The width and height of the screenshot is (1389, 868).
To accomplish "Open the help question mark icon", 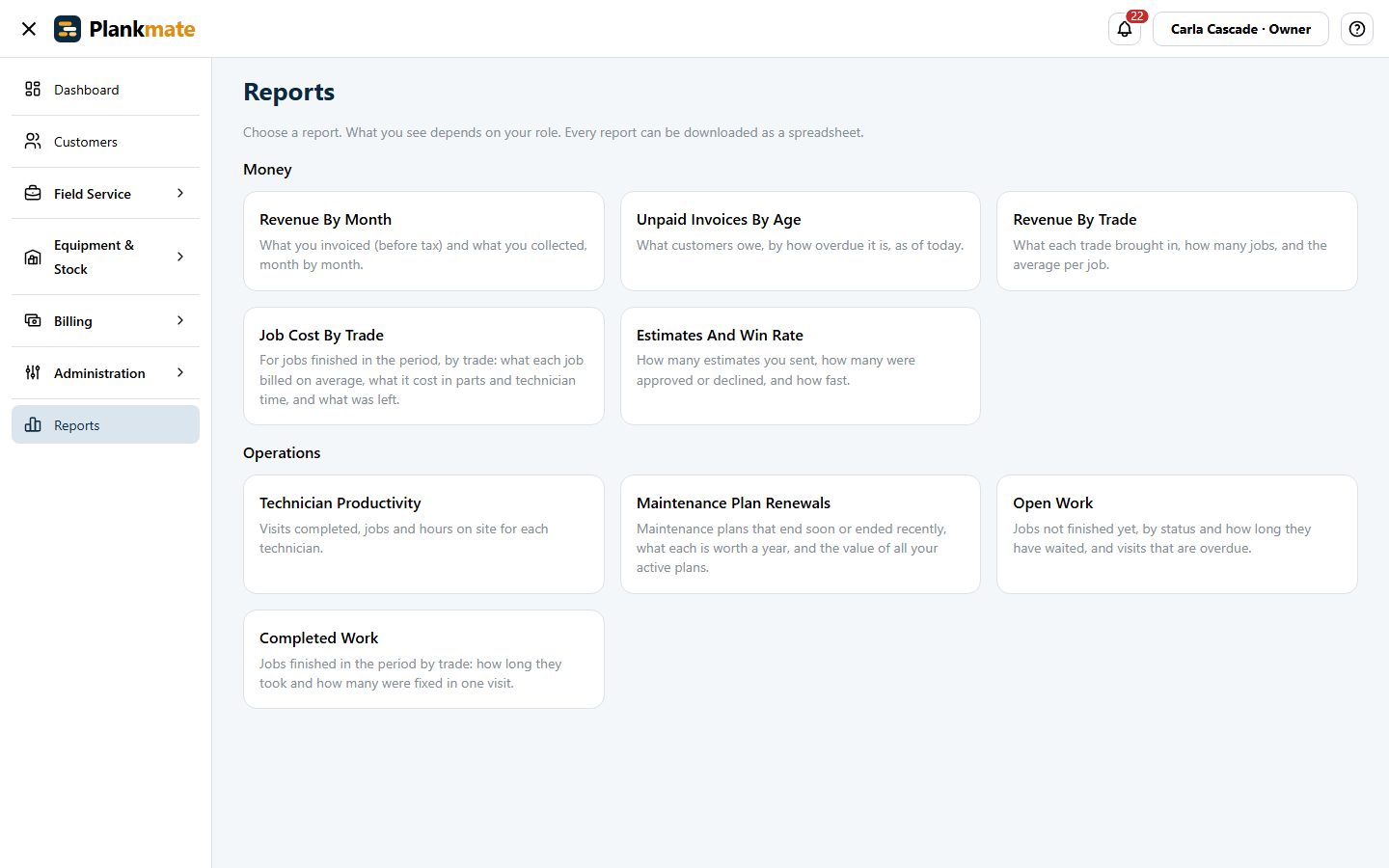I will tap(1357, 29).
